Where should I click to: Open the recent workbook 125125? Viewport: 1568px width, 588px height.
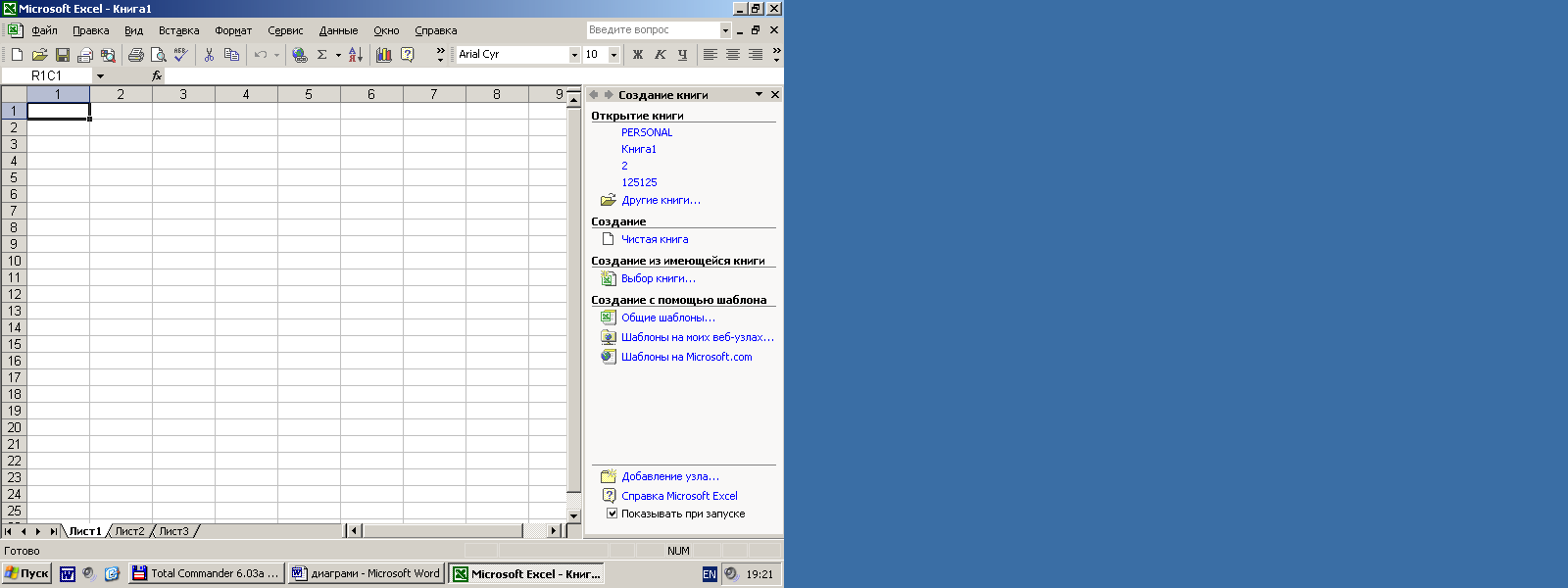tap(639, 182)
